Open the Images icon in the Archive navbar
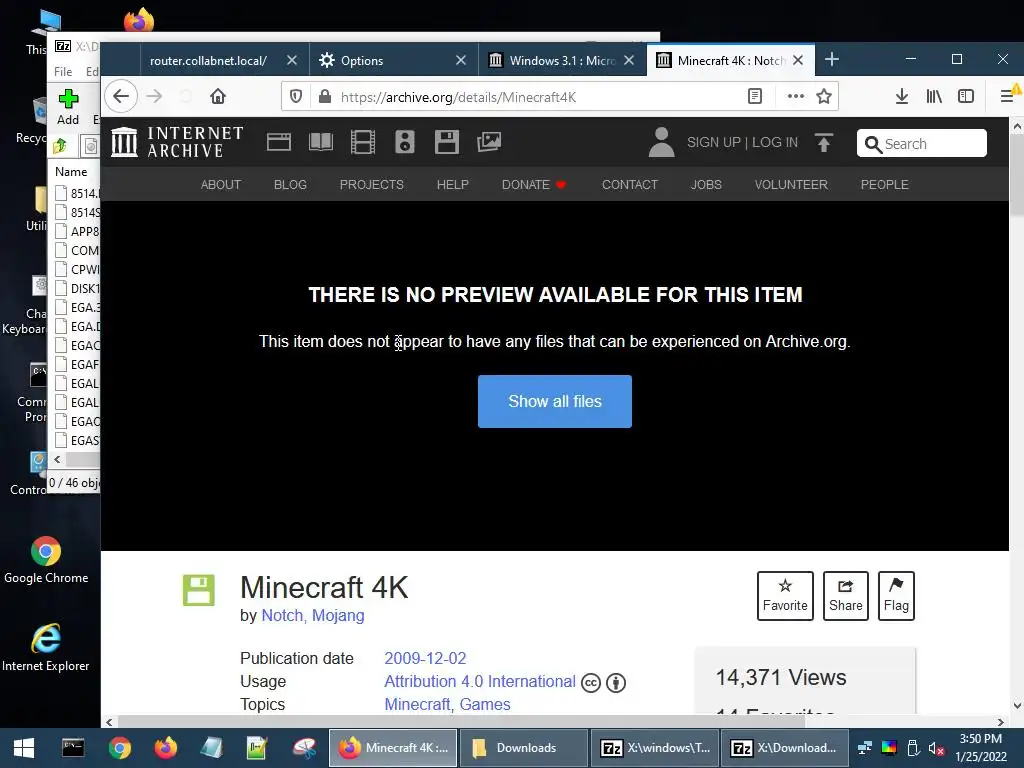This screenshot has width=1024, height=768. point(489,142)
